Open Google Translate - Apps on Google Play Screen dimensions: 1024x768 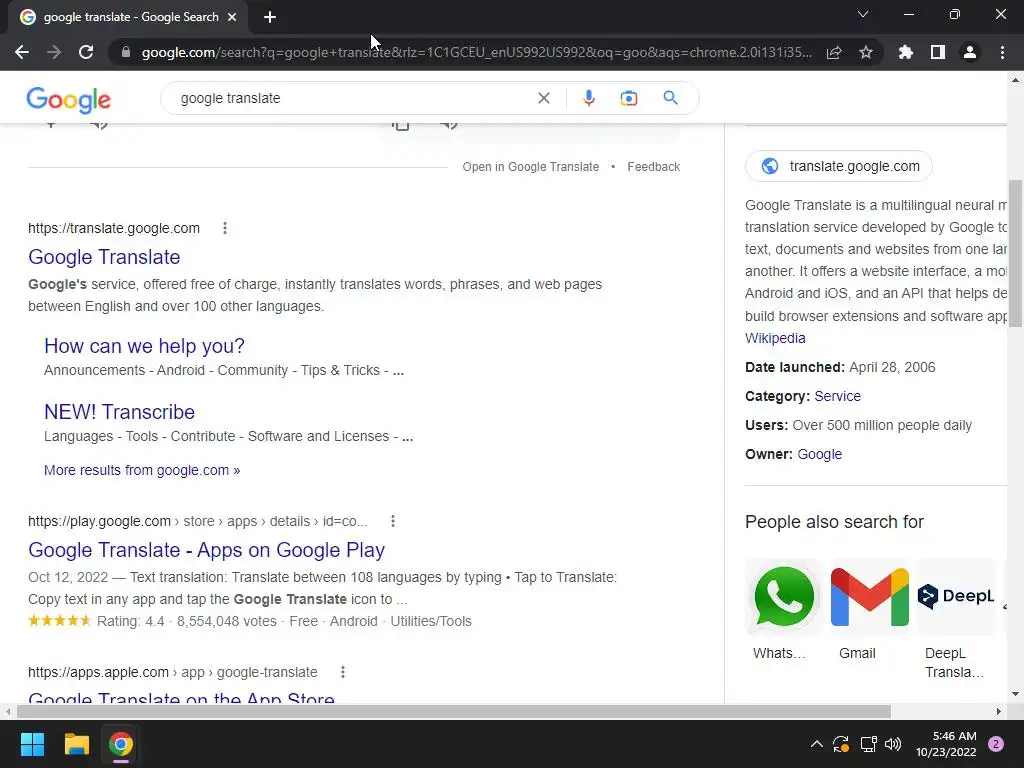click(206, 550)
